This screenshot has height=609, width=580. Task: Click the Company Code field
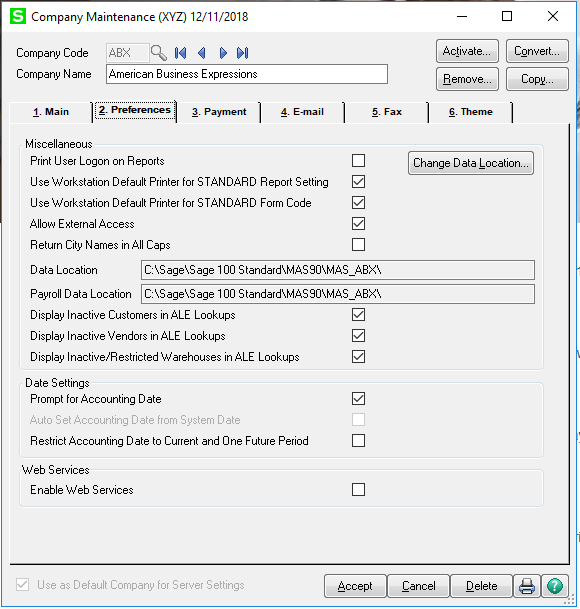tap(127, 53)
